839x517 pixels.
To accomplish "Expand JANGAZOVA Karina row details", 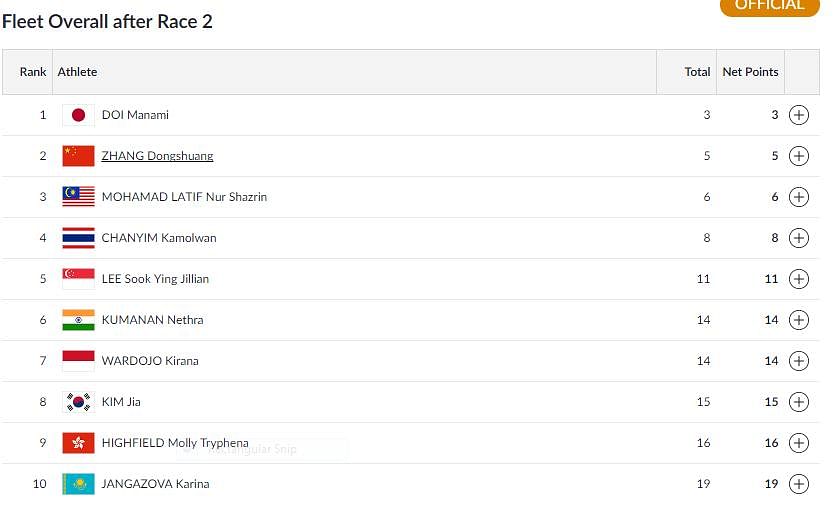I will click(x=798, y=484).
